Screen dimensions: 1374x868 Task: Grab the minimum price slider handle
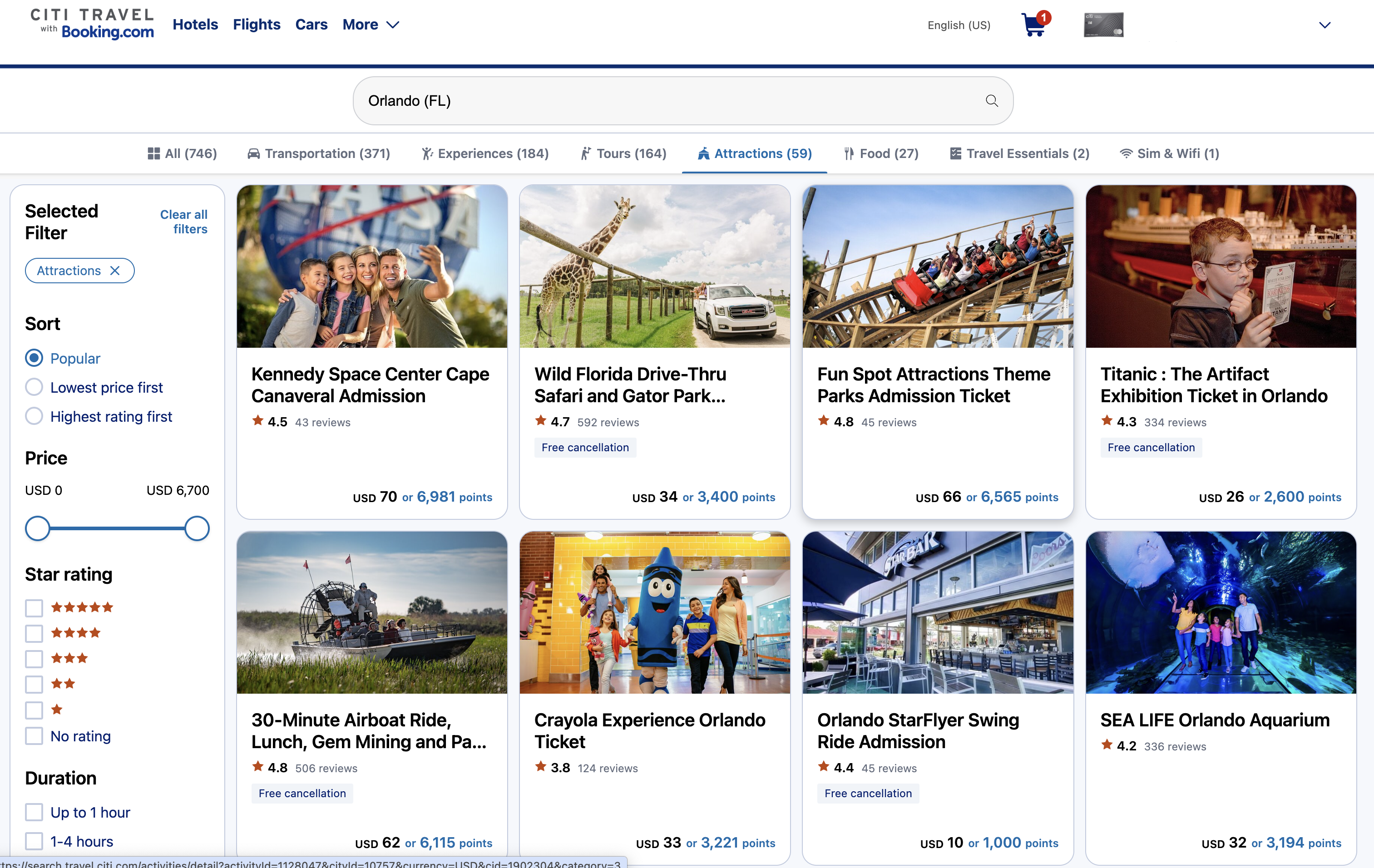pos(38,528)
